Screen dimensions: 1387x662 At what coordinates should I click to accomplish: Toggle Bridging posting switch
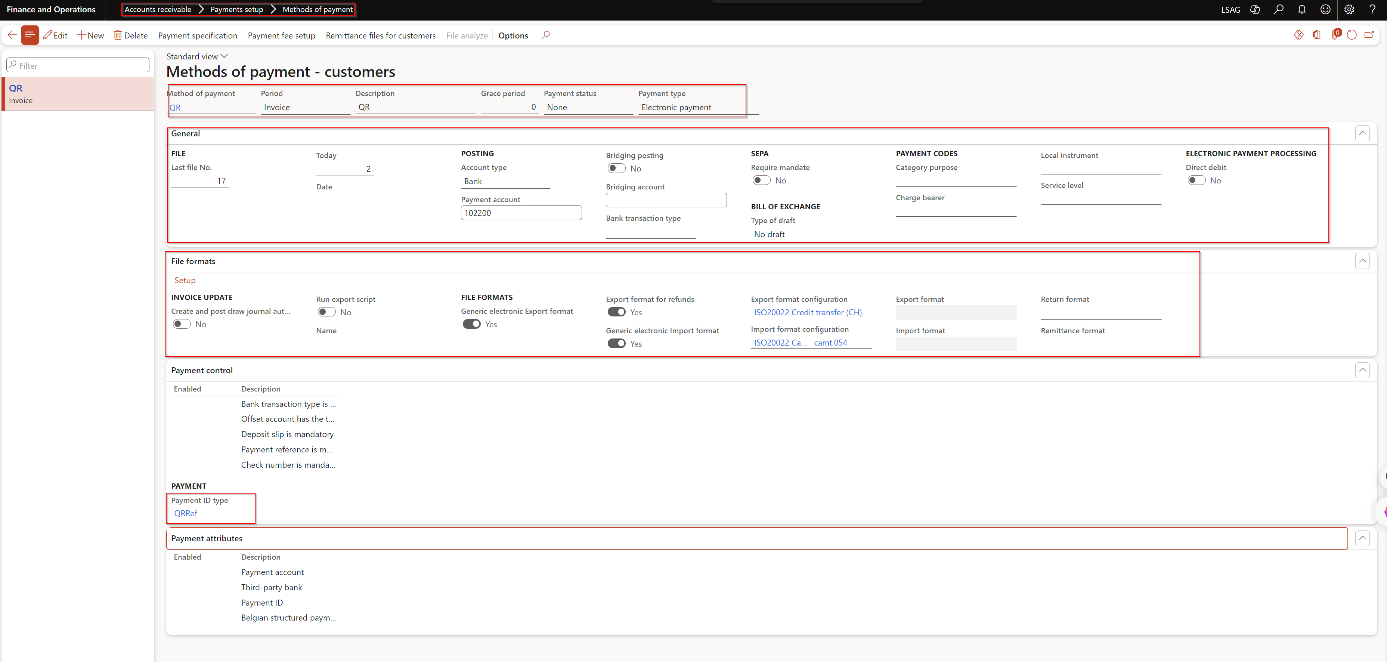[616, 169]
